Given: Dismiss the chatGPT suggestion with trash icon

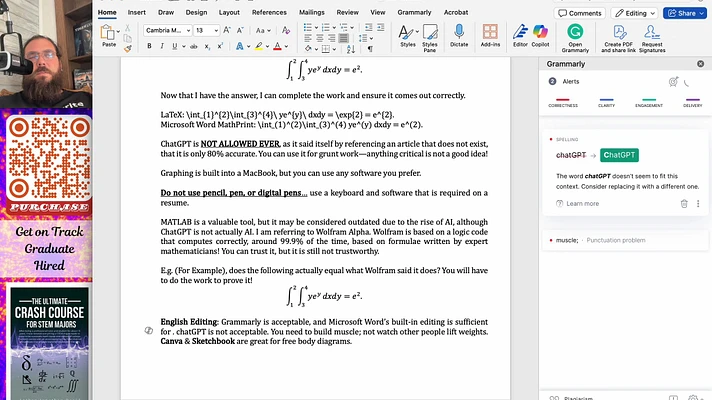Looking at the screenshot, I should coord(684,203).
